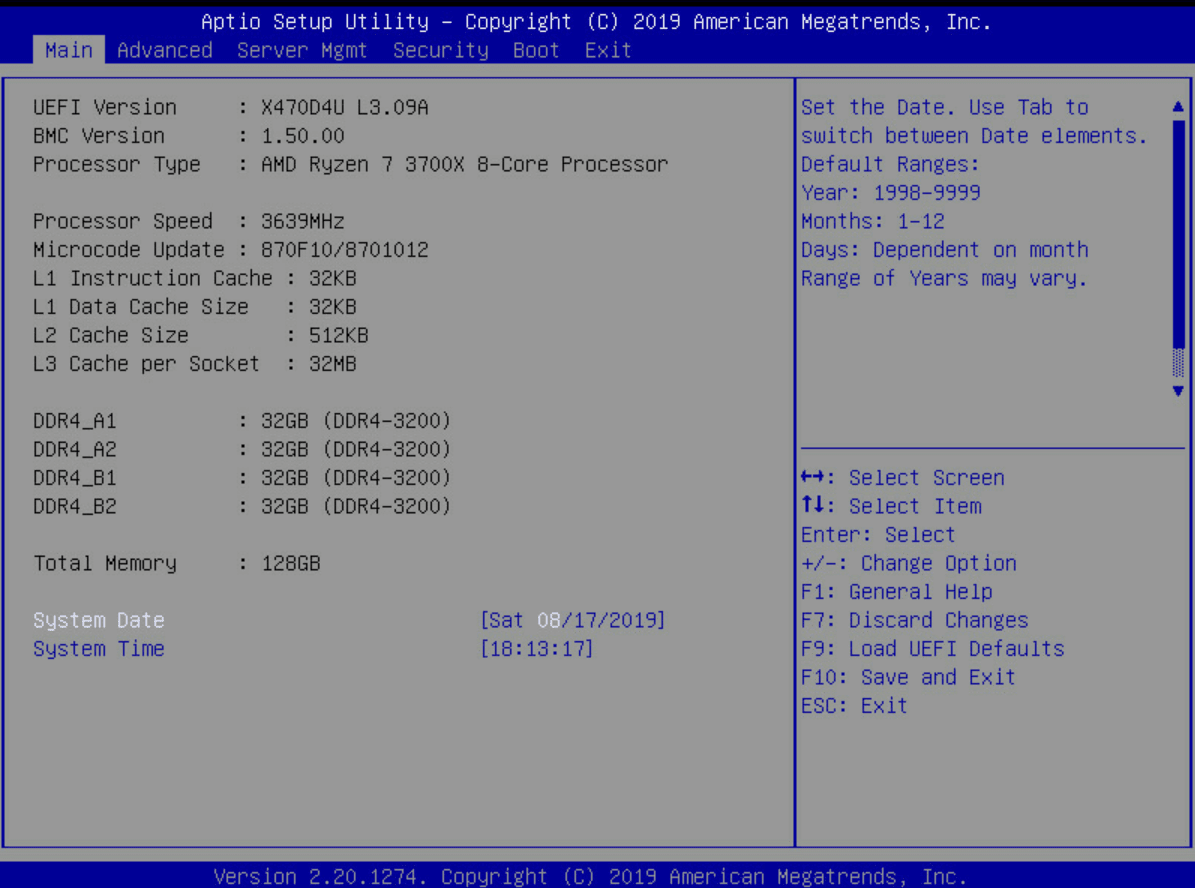
Task: Click the help panel scroll down arrow
Action: [x=1178, y=391]
